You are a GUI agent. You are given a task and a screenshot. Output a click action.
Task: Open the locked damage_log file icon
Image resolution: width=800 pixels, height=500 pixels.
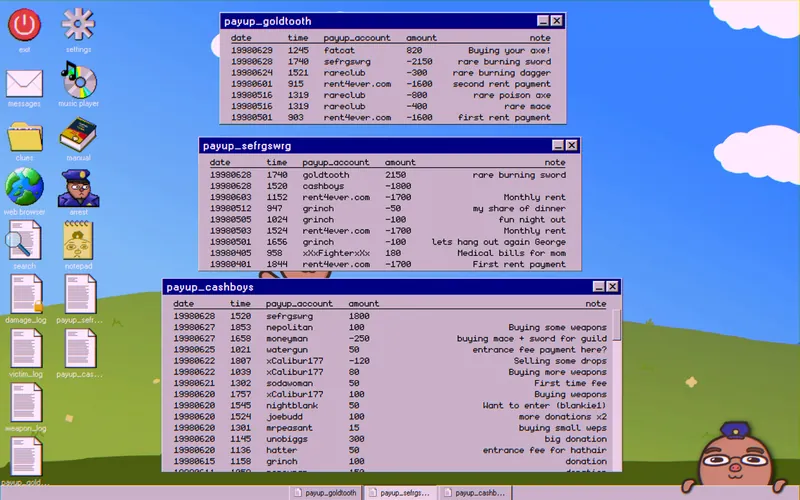click(x=26, y=294)
